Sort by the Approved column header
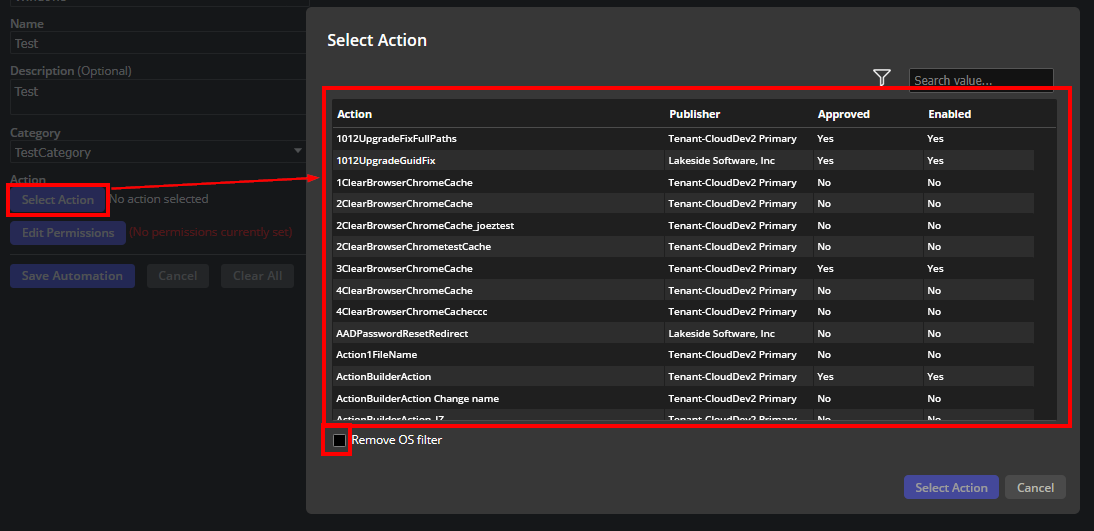1094x531 pixels. coord(843,114)
